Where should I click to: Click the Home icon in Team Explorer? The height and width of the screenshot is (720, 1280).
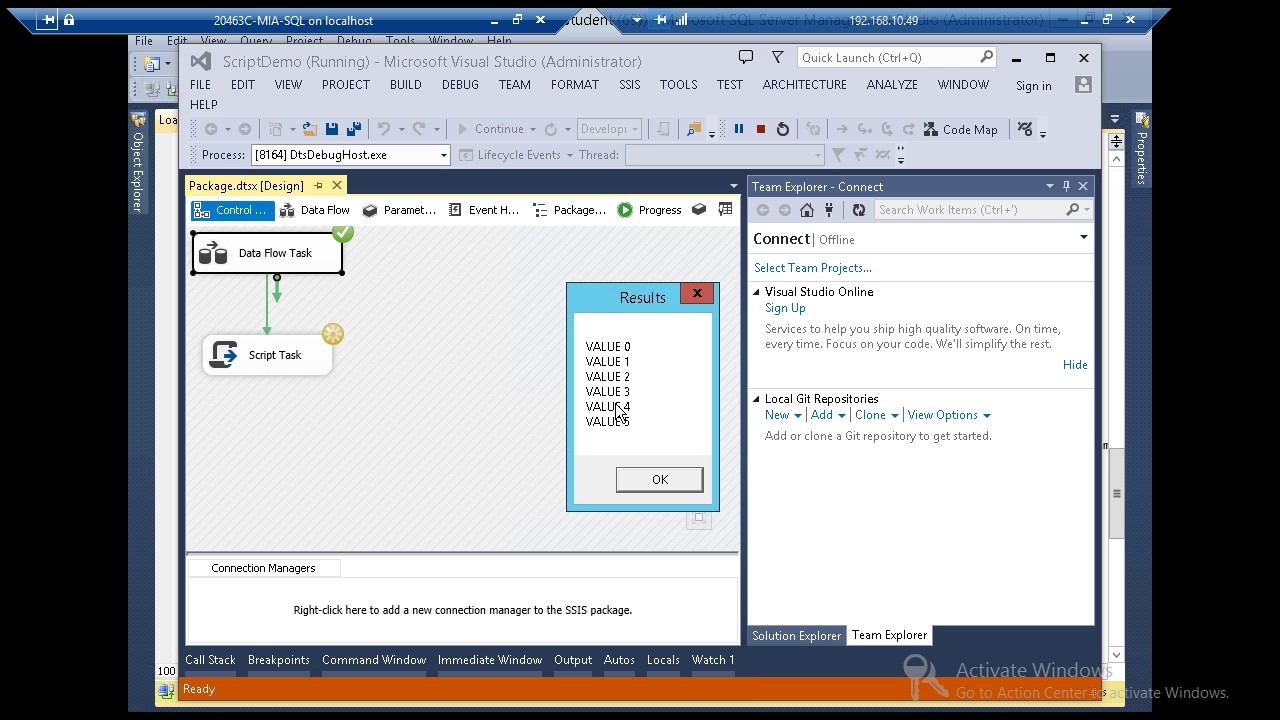807,209
